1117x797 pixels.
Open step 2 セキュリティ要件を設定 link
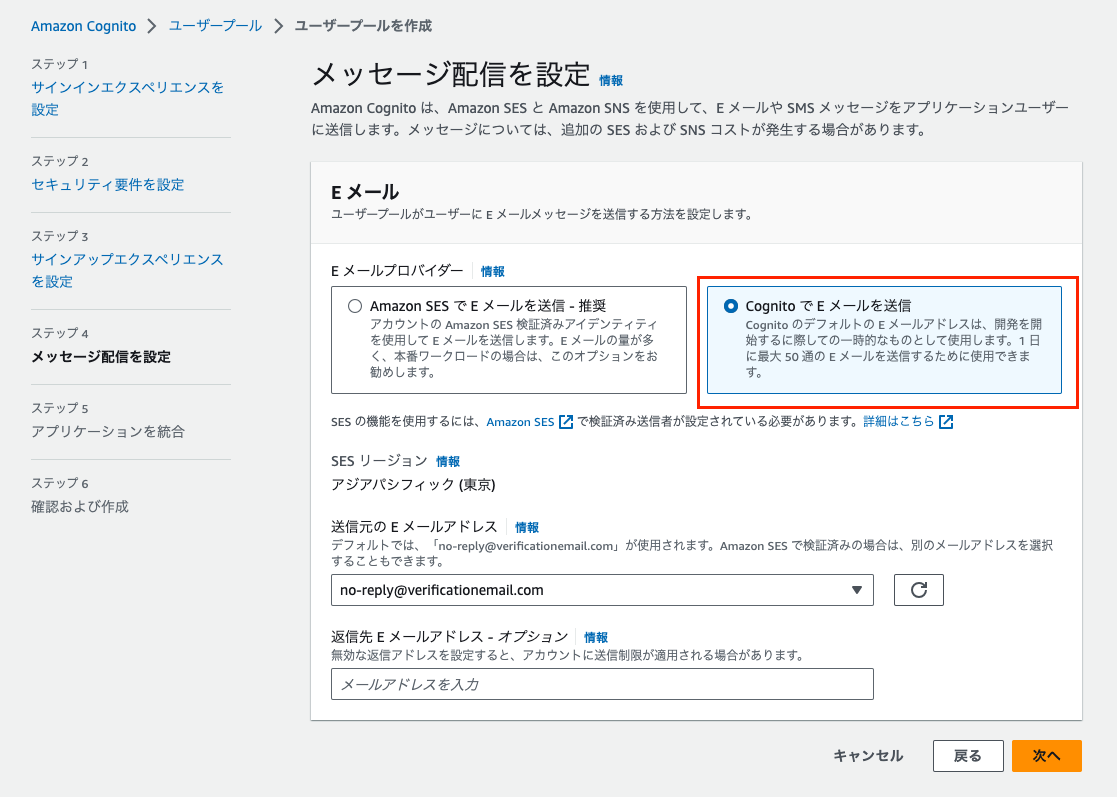[108, 184]
